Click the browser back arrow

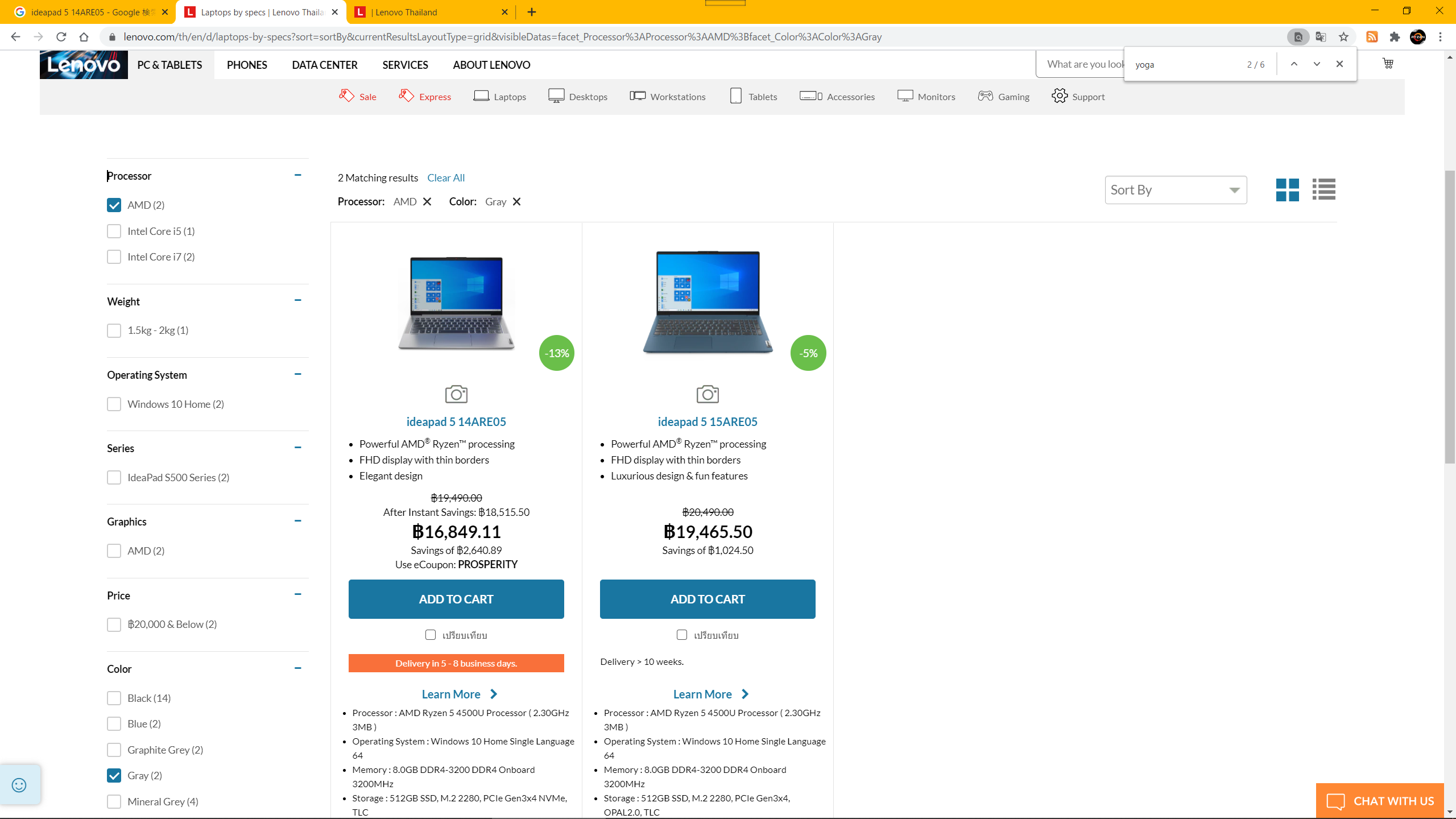(15, 37)
